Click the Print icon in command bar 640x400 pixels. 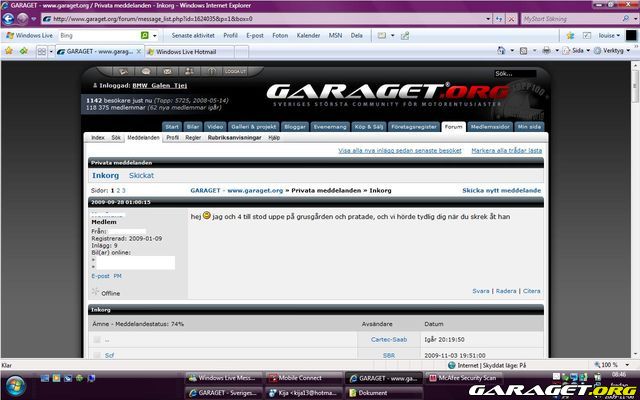click(546, 51)
